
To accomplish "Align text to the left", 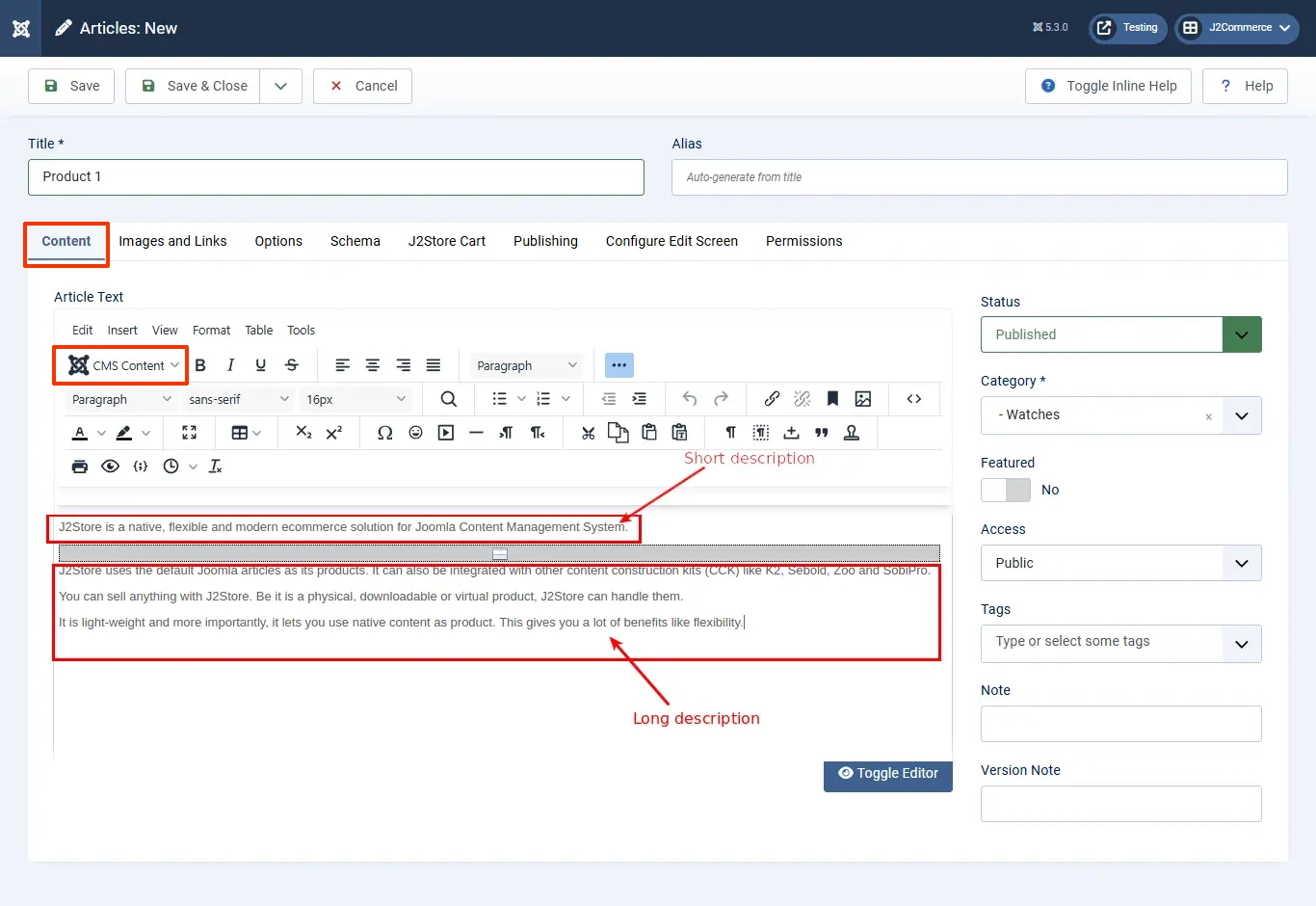I will click(x=342, y=365).
